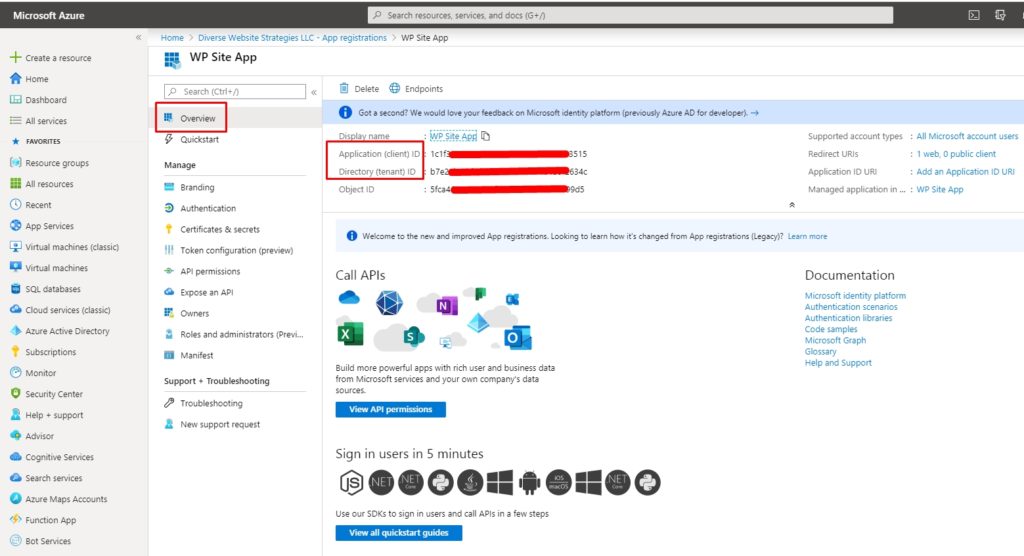1024x556 pixels.
Task: Open Code samples documentation link
Action: tap(831, 329)
